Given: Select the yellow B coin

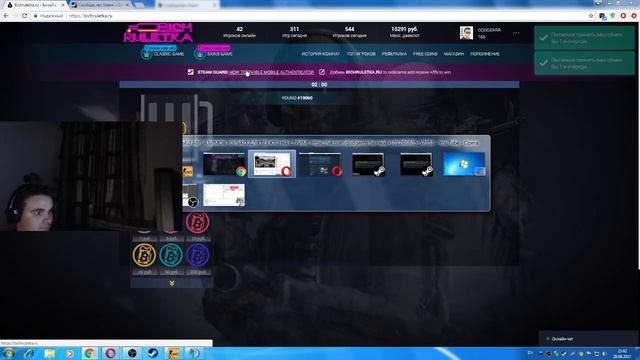Looking at the screenshot, I should coord(144,255).
